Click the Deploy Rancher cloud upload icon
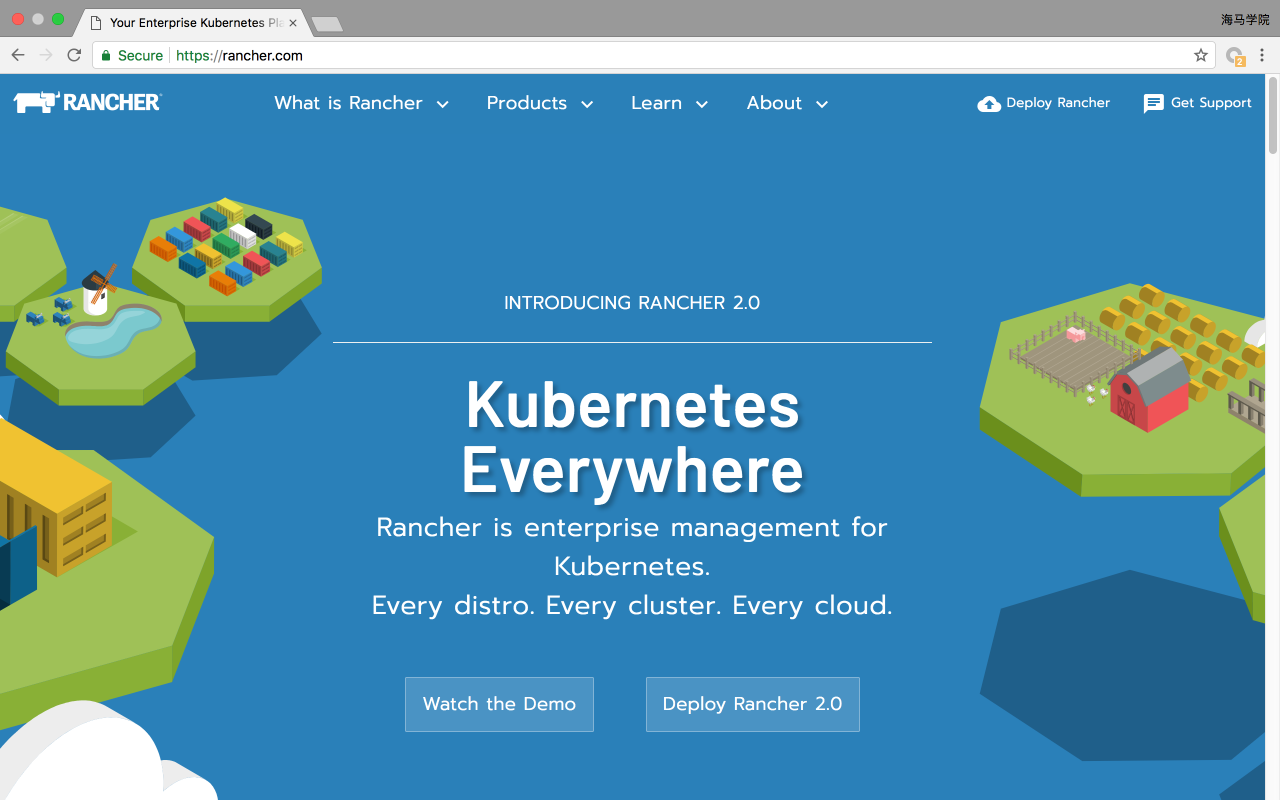The height and width of the screenshot is (800, 1280). [989, 103]
